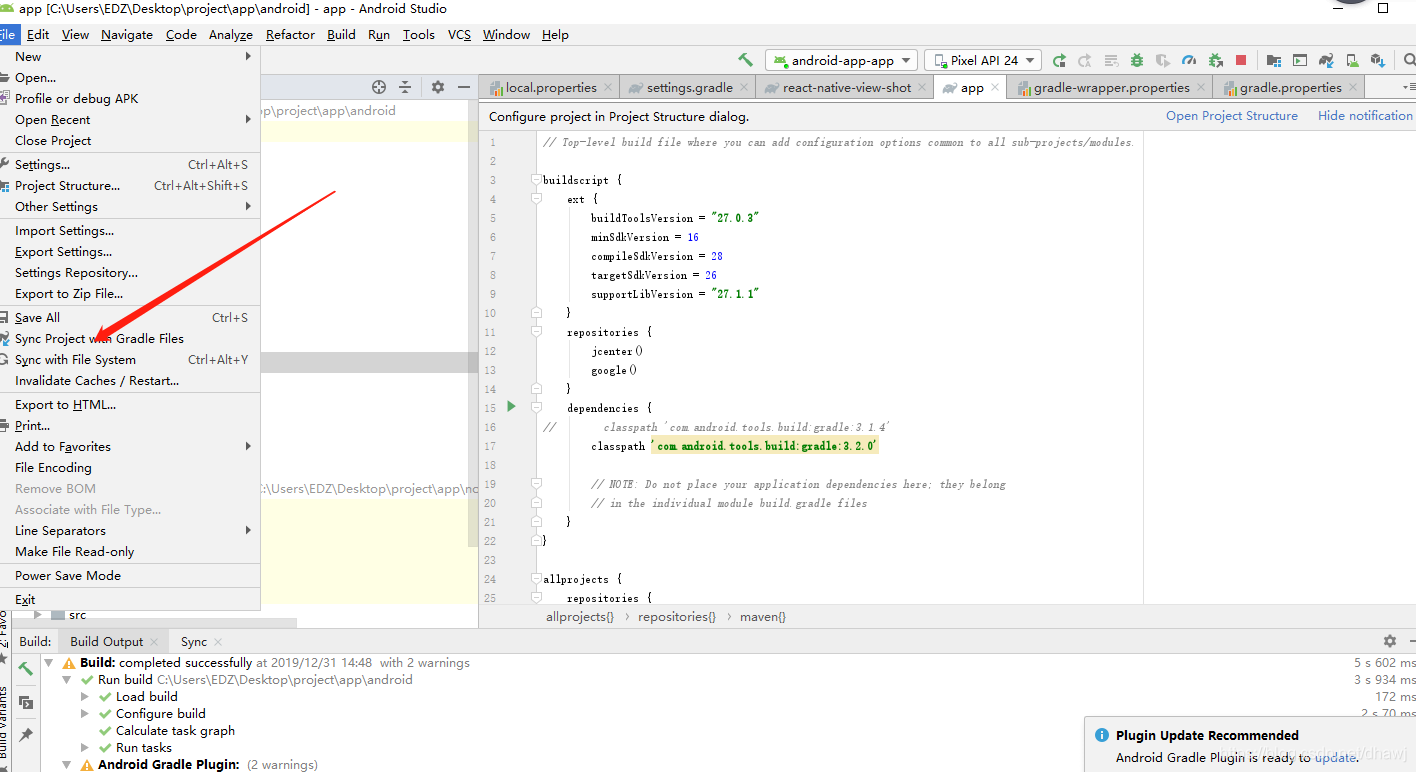Click the run gutter arrow beside dependencies
The width and height of the screenshot is (1416, 772).
click(511, 407)
